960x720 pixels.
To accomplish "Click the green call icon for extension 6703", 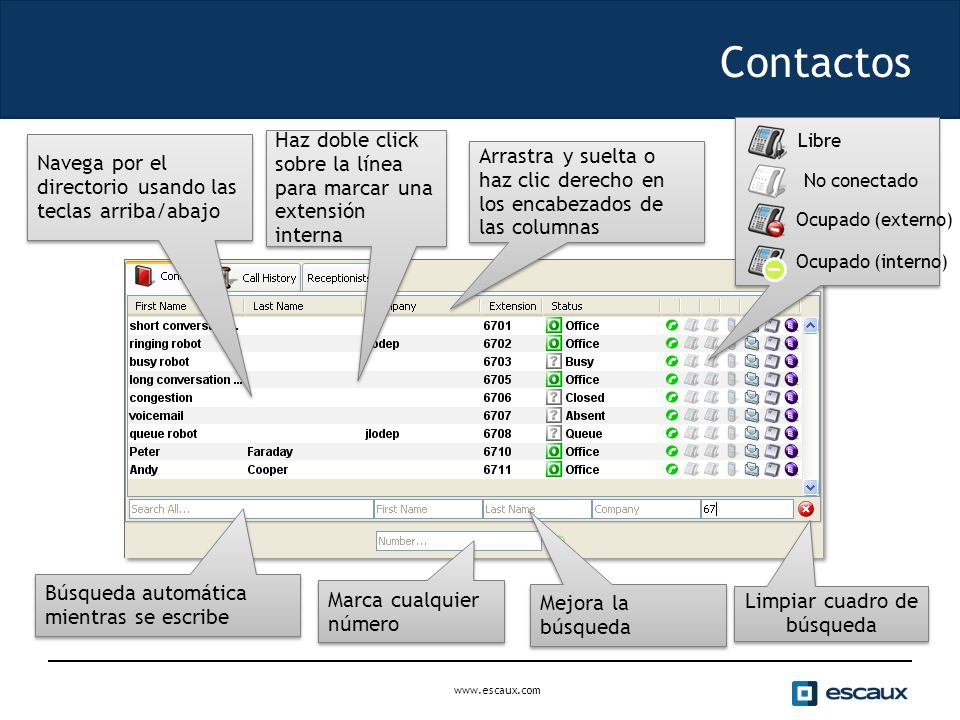I will (672, 362).
